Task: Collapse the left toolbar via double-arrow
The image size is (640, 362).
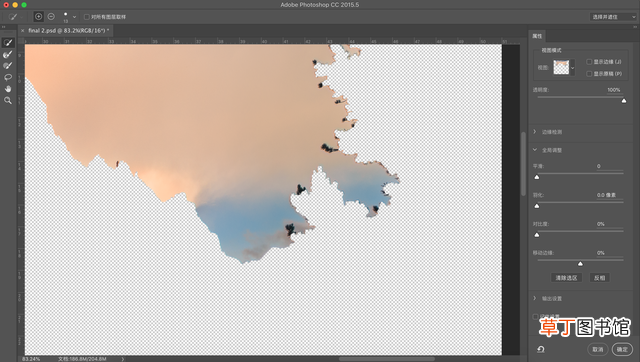Action: [3, 27]
